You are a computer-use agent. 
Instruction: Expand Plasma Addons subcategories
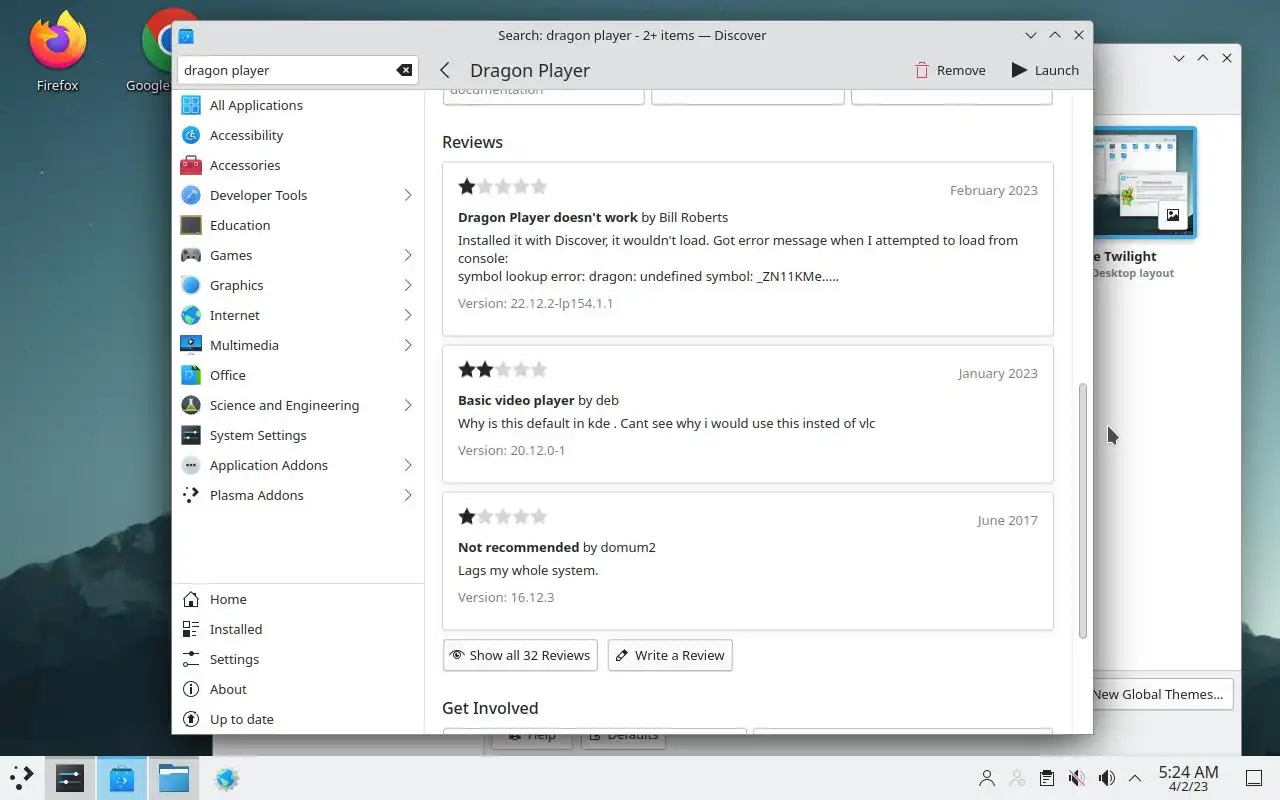[x=408, y=495]
